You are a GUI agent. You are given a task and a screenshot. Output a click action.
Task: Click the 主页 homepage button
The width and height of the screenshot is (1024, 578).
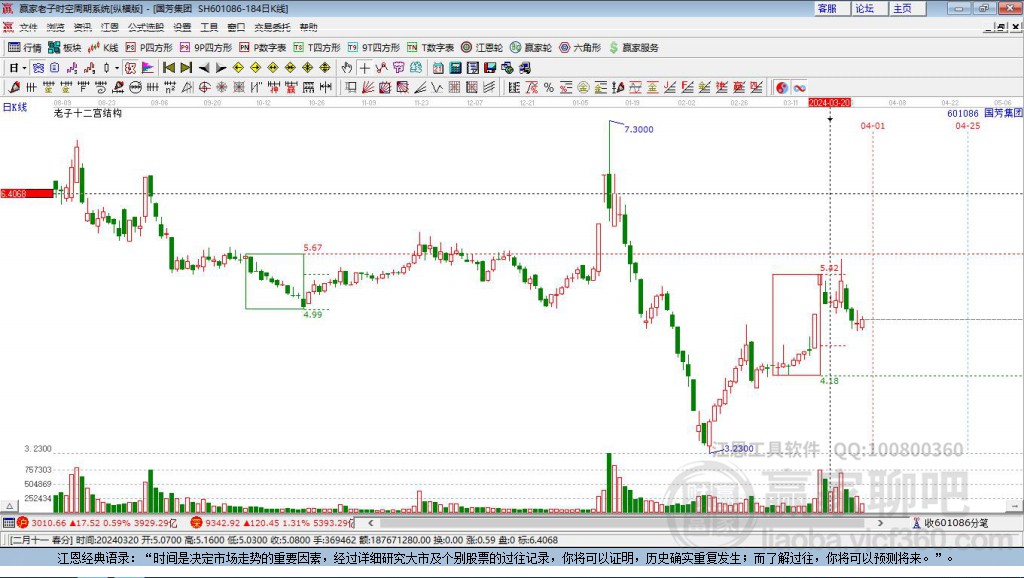pyautogui.click(x=908, y=8)
